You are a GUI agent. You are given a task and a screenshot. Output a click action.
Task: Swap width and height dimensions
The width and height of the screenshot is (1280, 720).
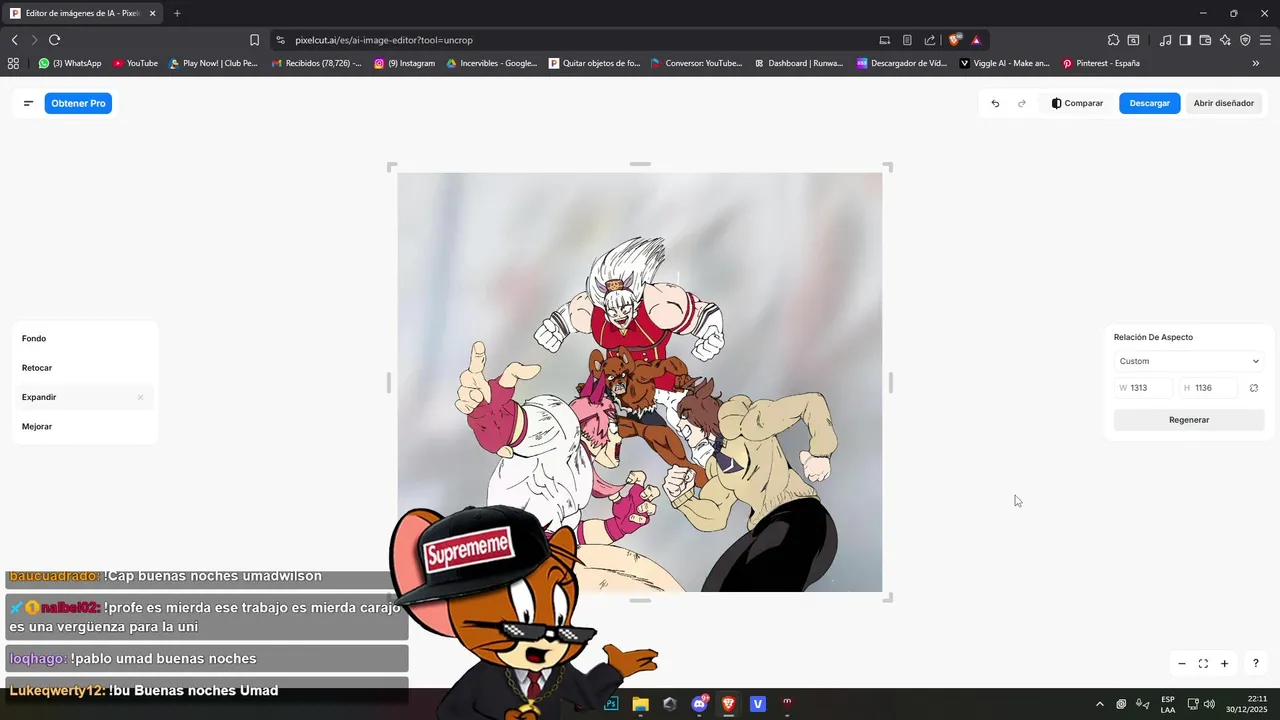1254,388
